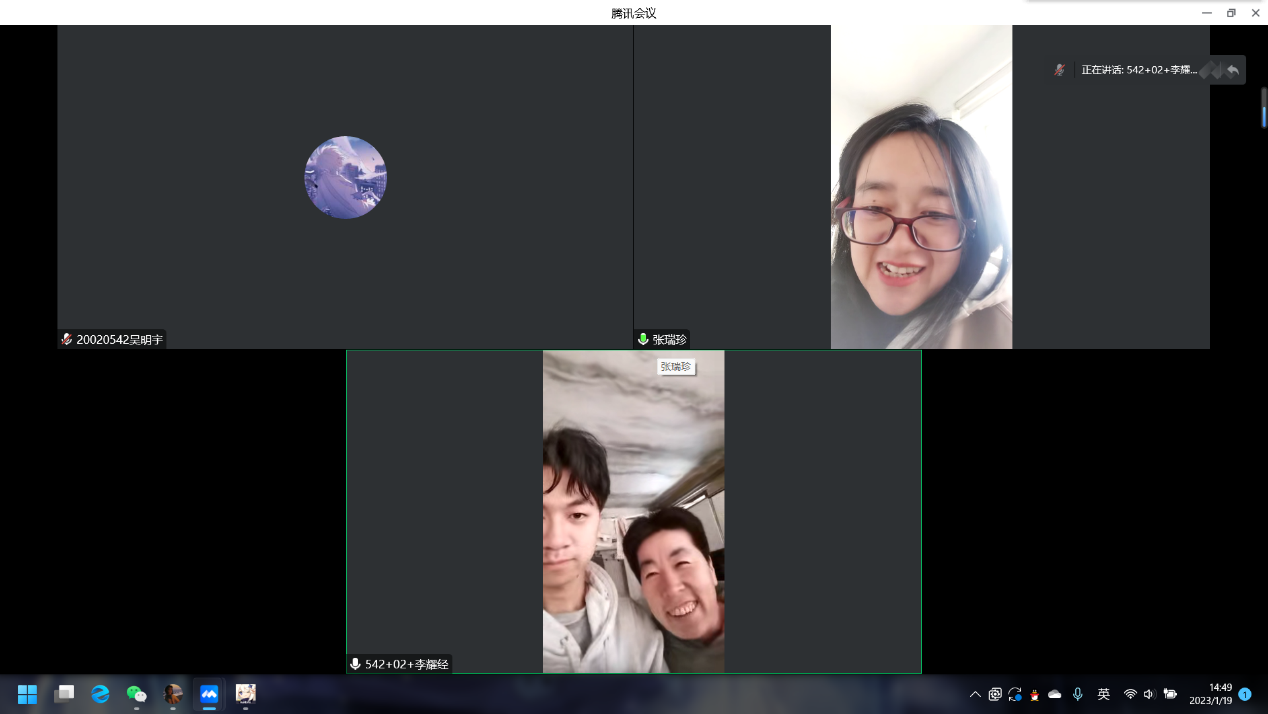1268x714 pixels.
Task: Launch Microsoft Edge from the taskbar
Action: pyautogui.click(x=100, y=694)
